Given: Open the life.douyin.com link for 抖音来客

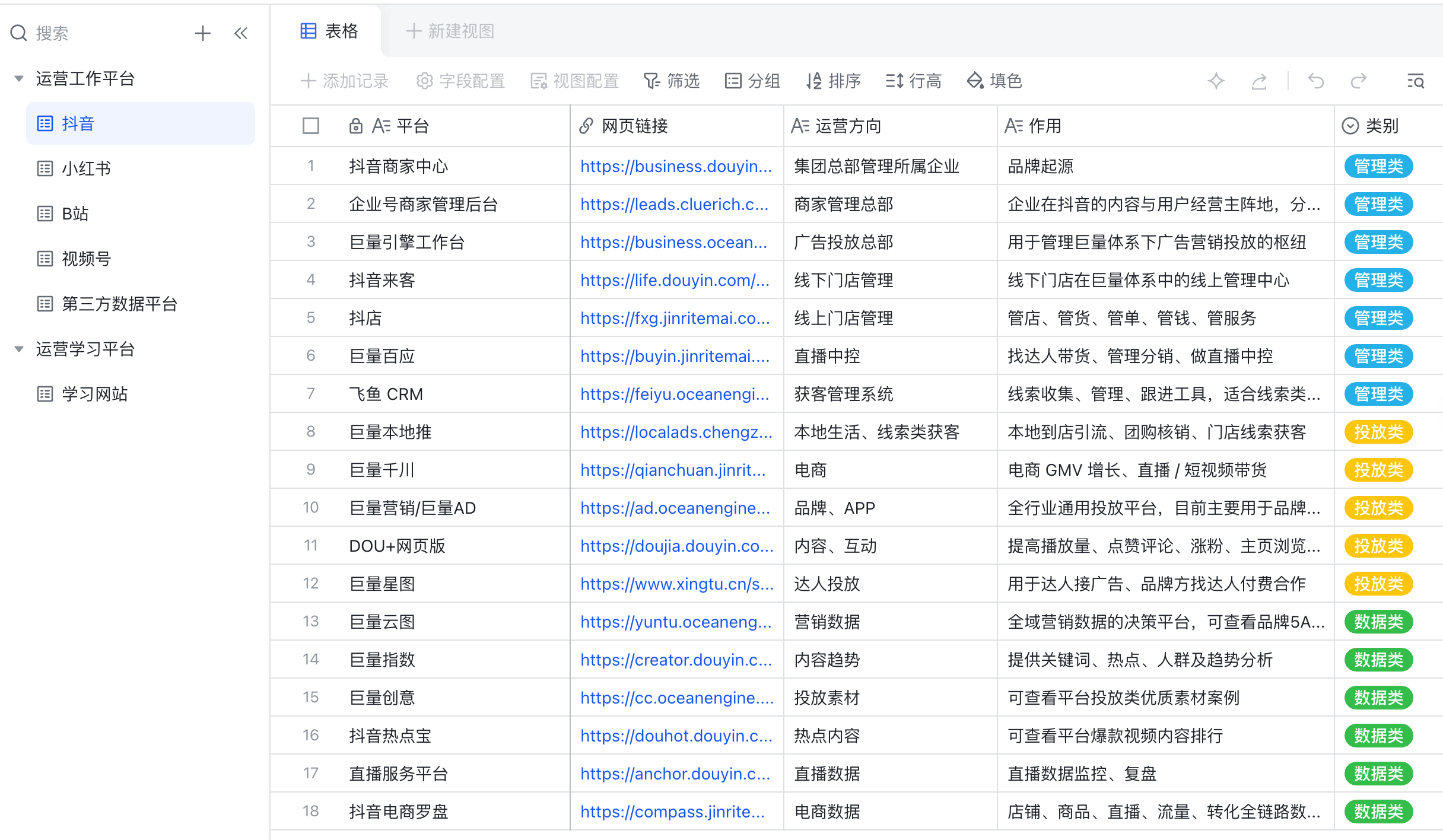Looking at the screenshot, I should (675, 280).
